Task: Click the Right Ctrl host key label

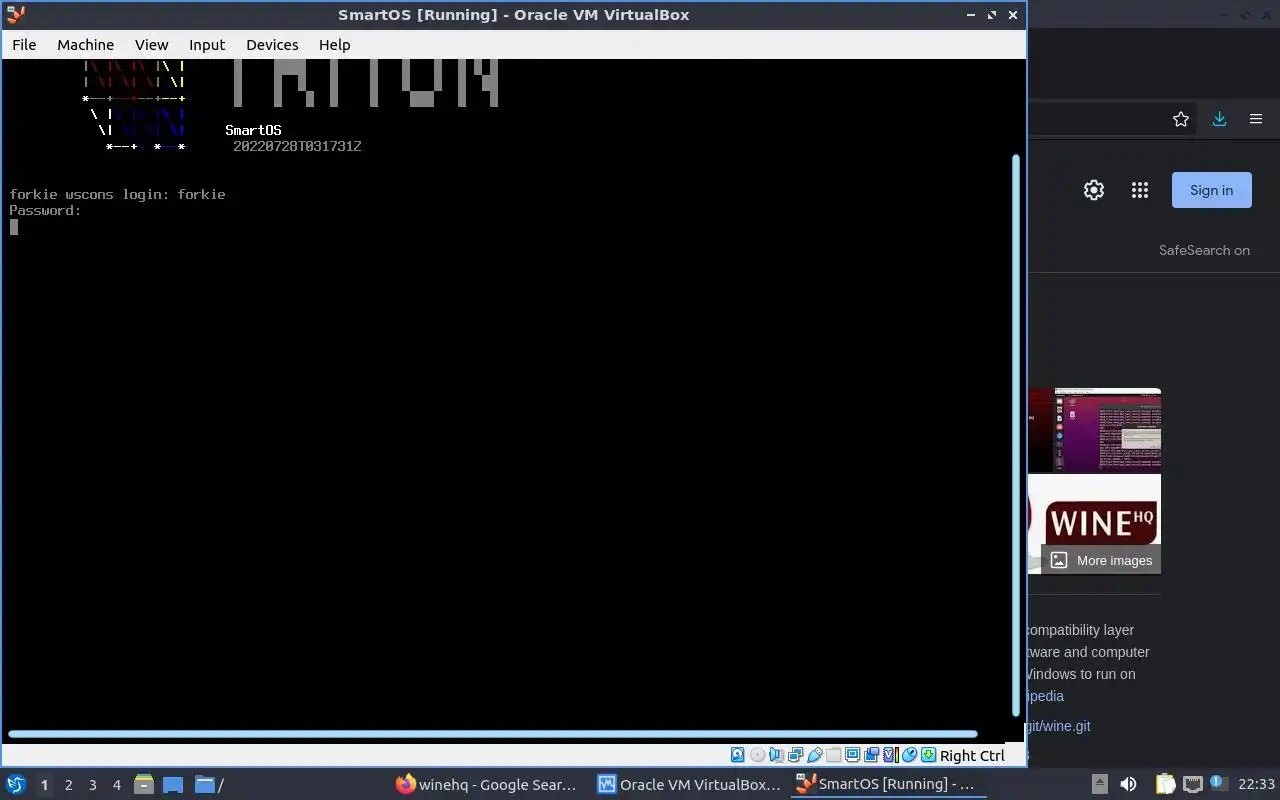Action: [972, 756]
